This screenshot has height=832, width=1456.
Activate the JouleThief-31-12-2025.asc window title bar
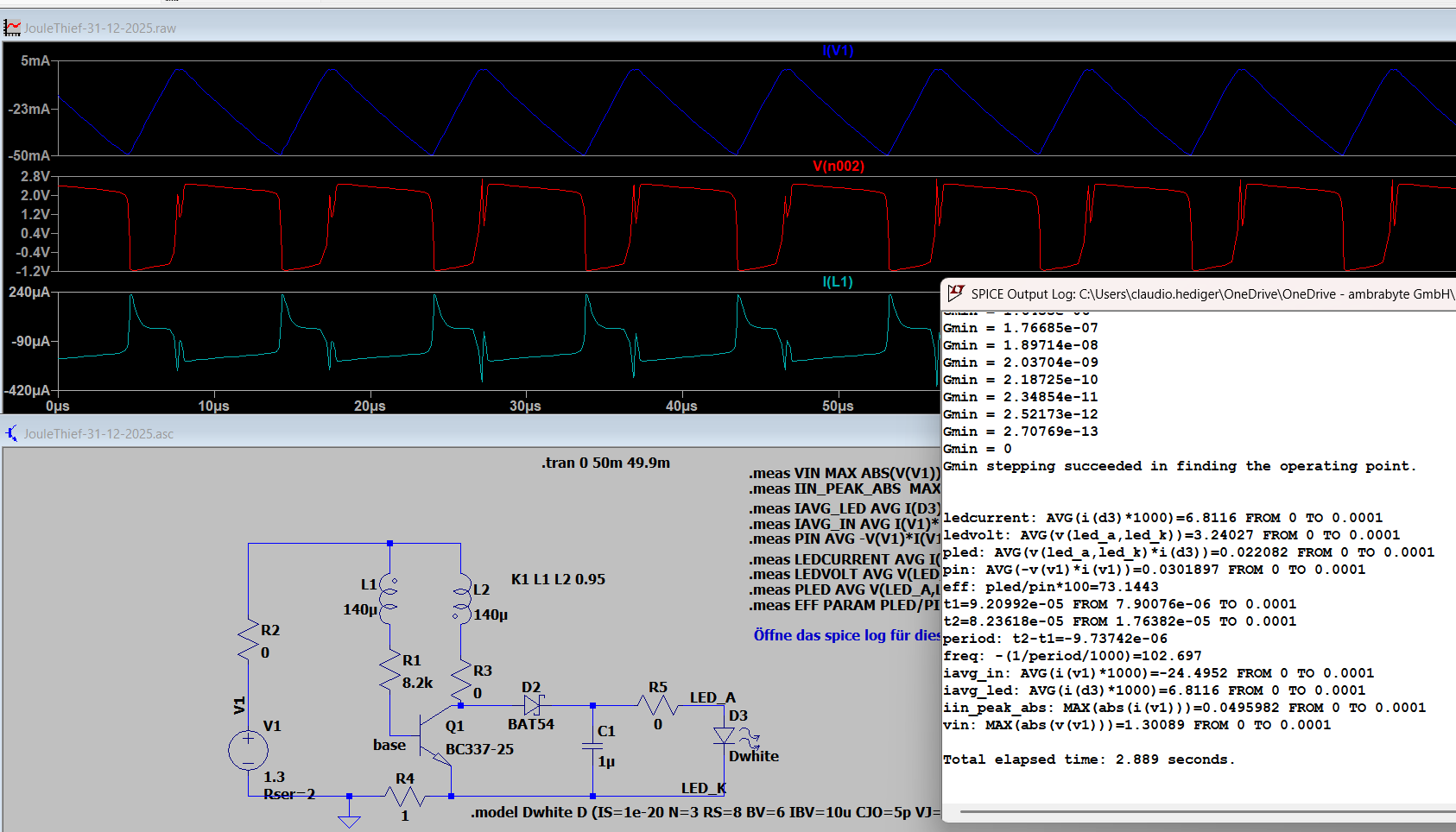432,433
